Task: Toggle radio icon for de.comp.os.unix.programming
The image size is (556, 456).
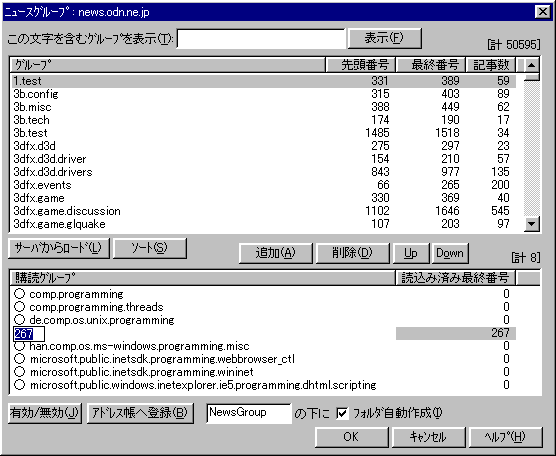Action: (x=20, y=319)
